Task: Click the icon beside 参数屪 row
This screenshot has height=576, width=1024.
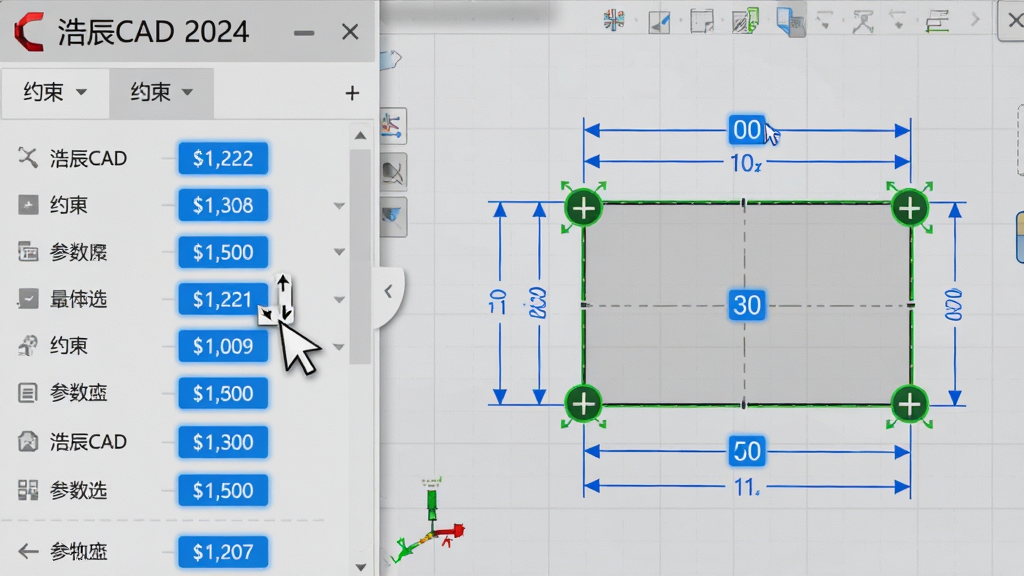Action: tap(27, 251)
